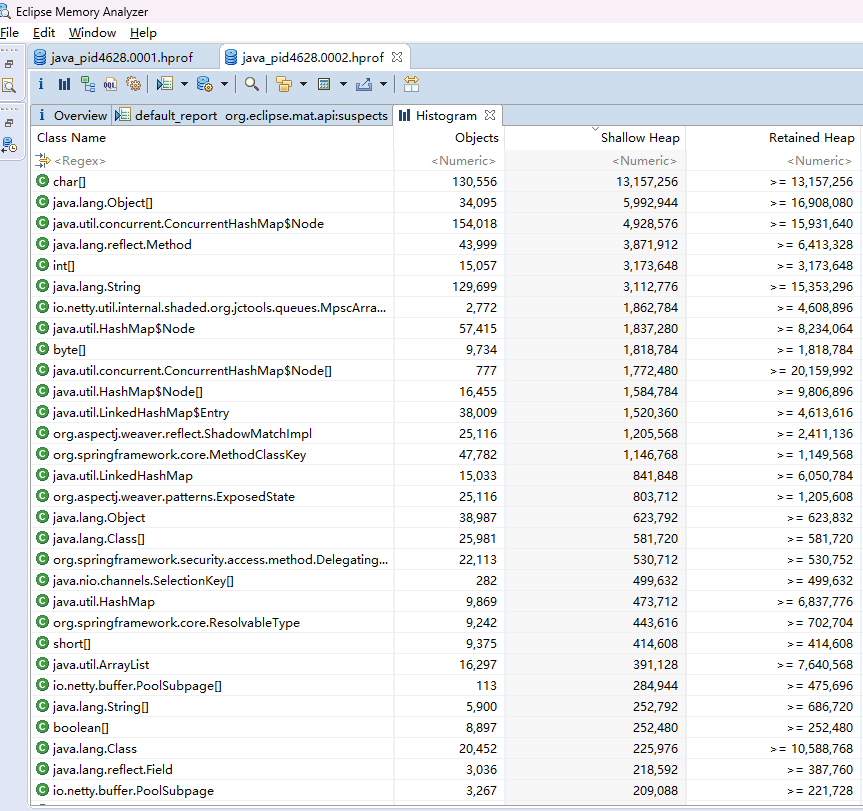Click the Objects <Numeric> filter field

449,161
